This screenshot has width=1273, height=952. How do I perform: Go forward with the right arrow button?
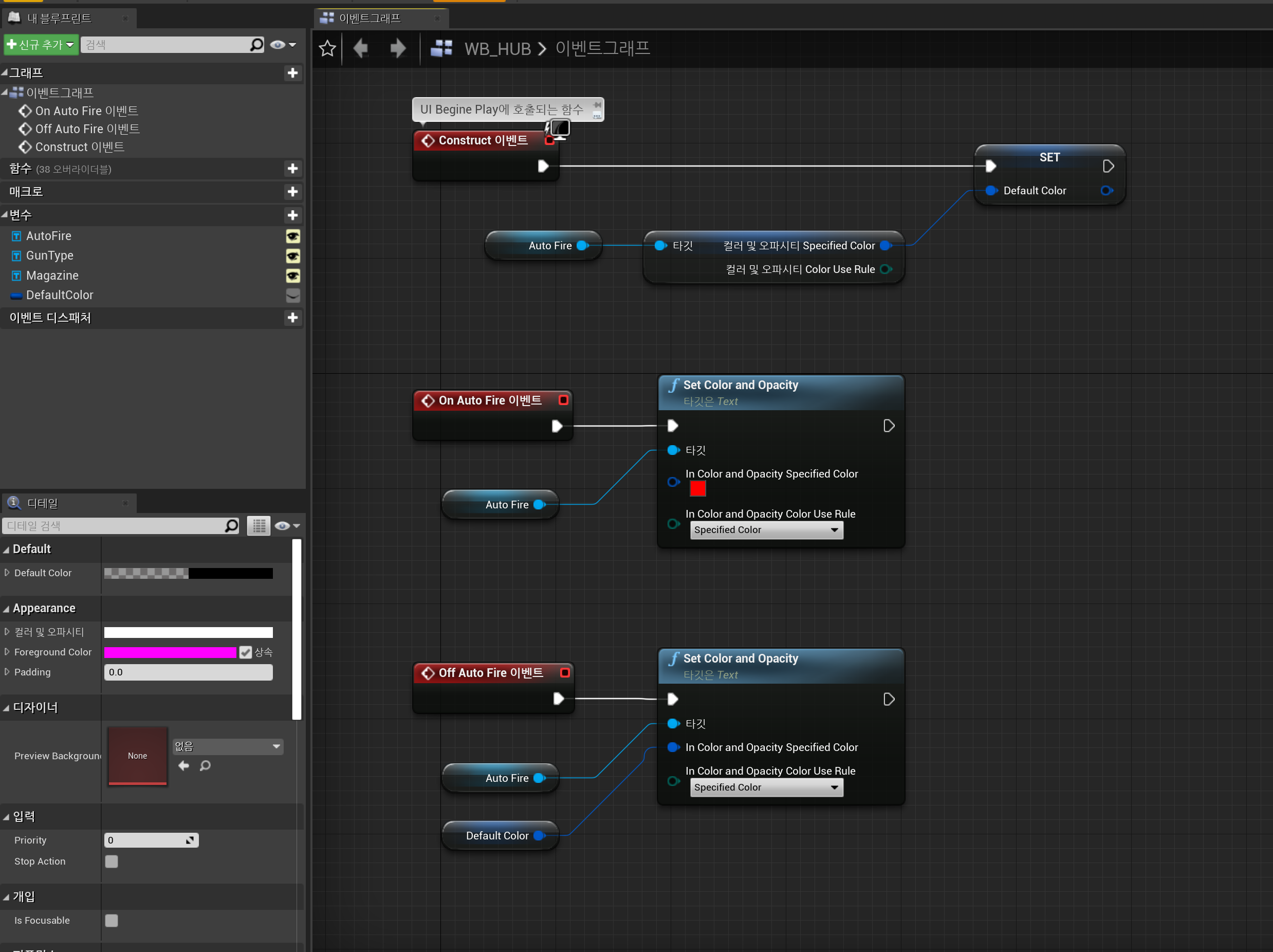pos(398,48)
